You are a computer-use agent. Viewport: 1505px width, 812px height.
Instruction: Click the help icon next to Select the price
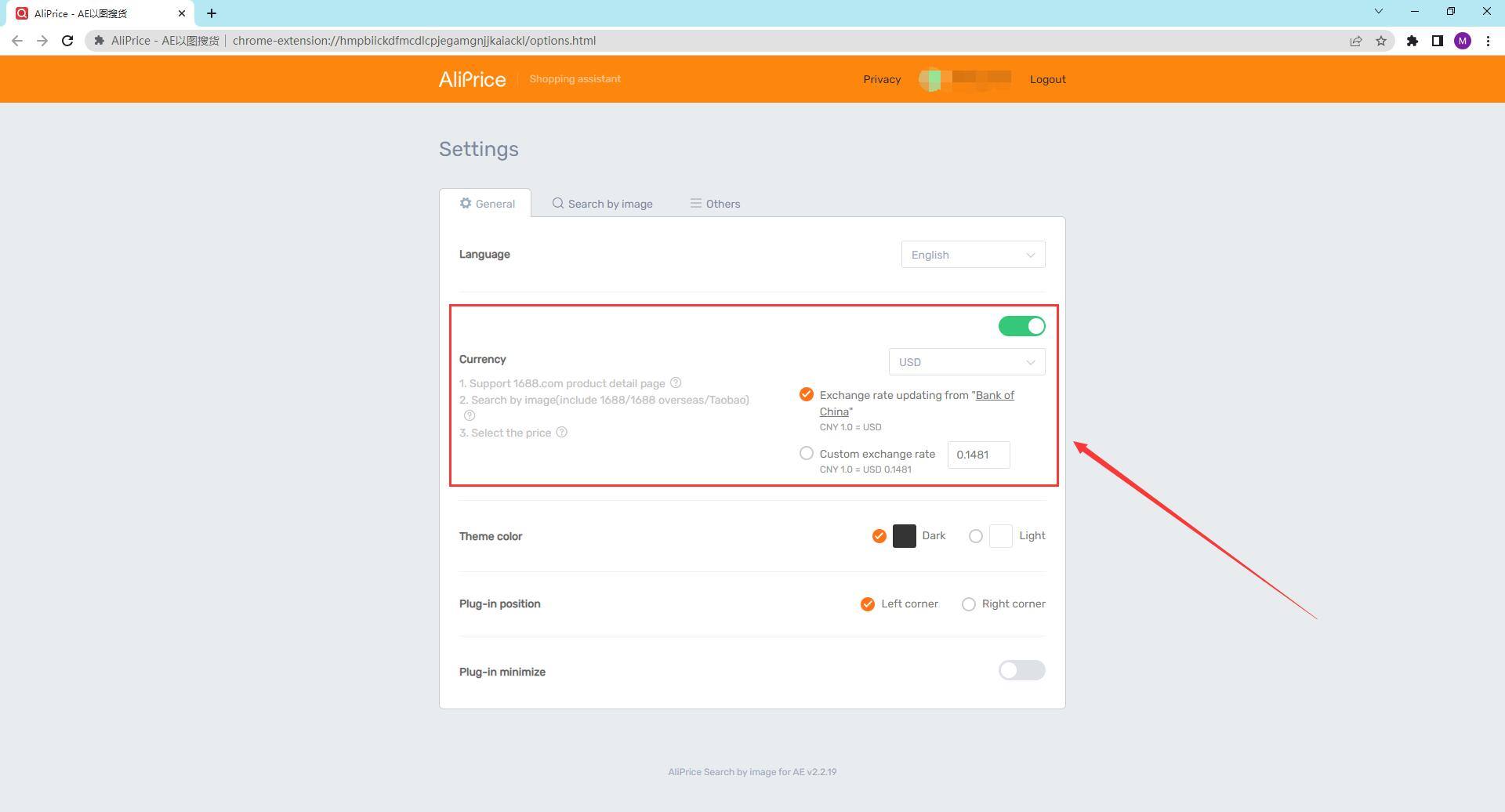(562, 432)
